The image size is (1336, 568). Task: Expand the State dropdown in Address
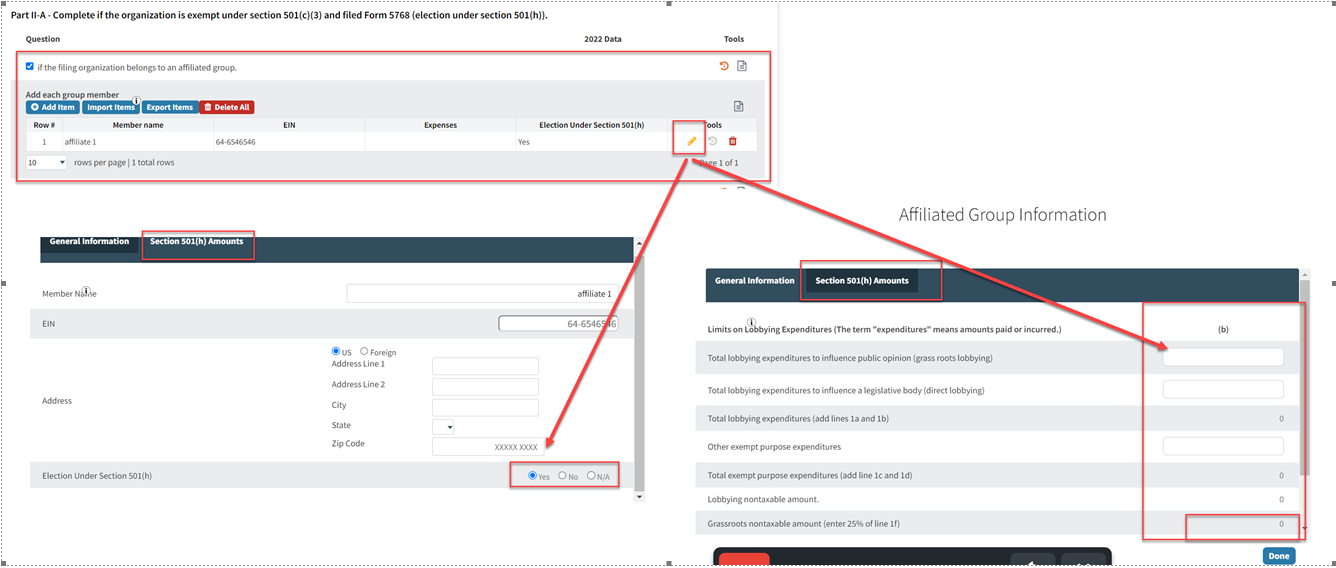tap(443, 427)
